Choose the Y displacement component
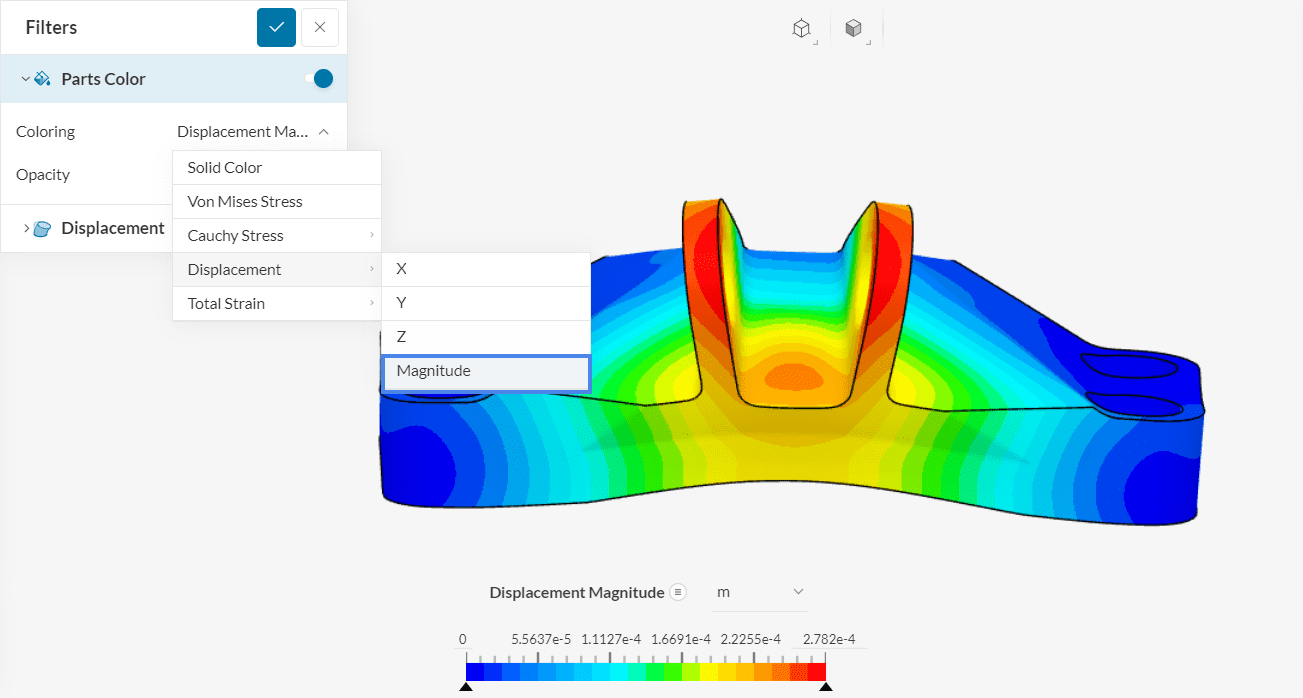The height and width of the screenshot is (698, 1303). point(485,302)
